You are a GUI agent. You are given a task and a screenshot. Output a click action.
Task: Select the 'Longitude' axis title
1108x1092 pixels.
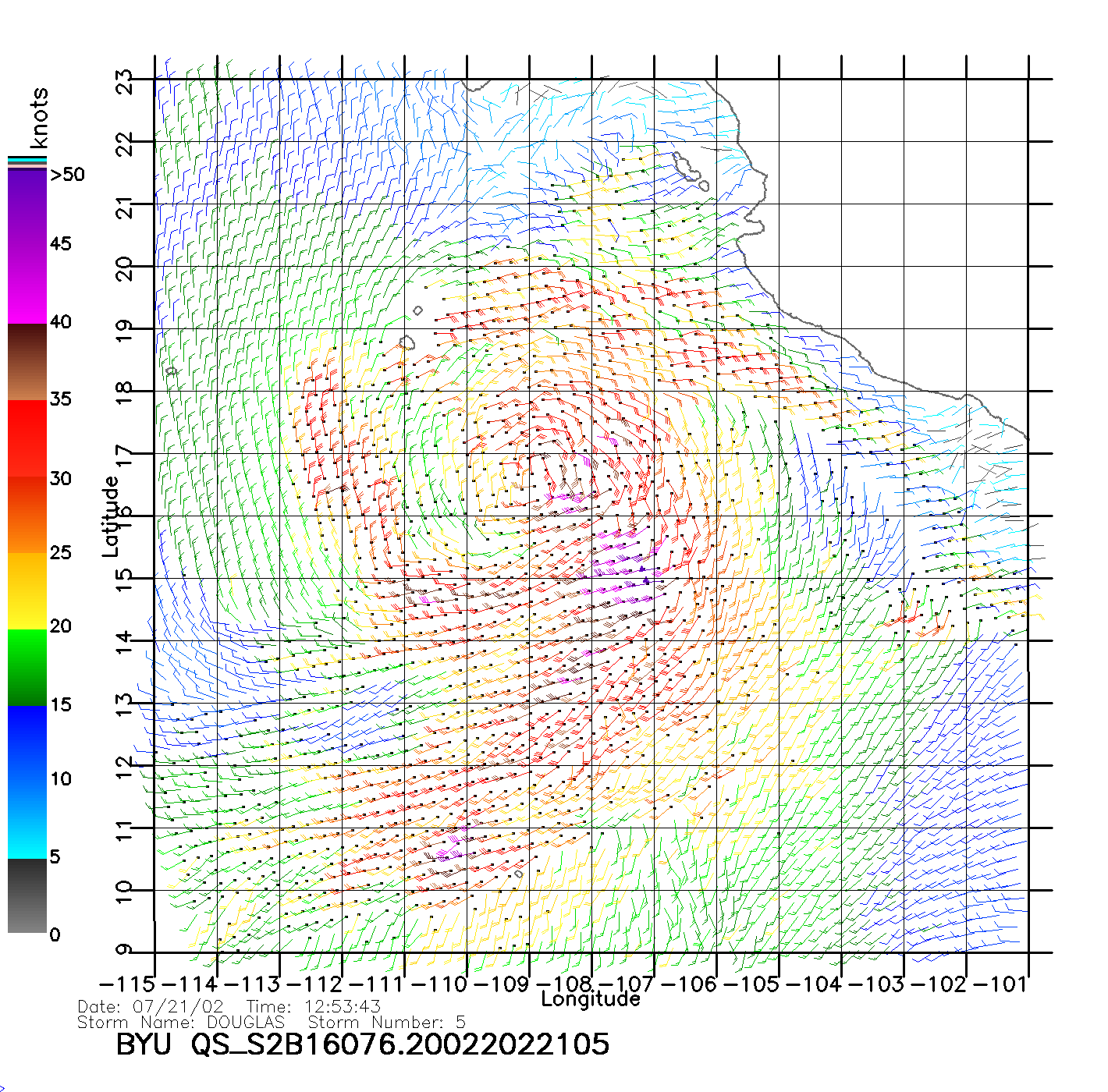pos(591,999)
